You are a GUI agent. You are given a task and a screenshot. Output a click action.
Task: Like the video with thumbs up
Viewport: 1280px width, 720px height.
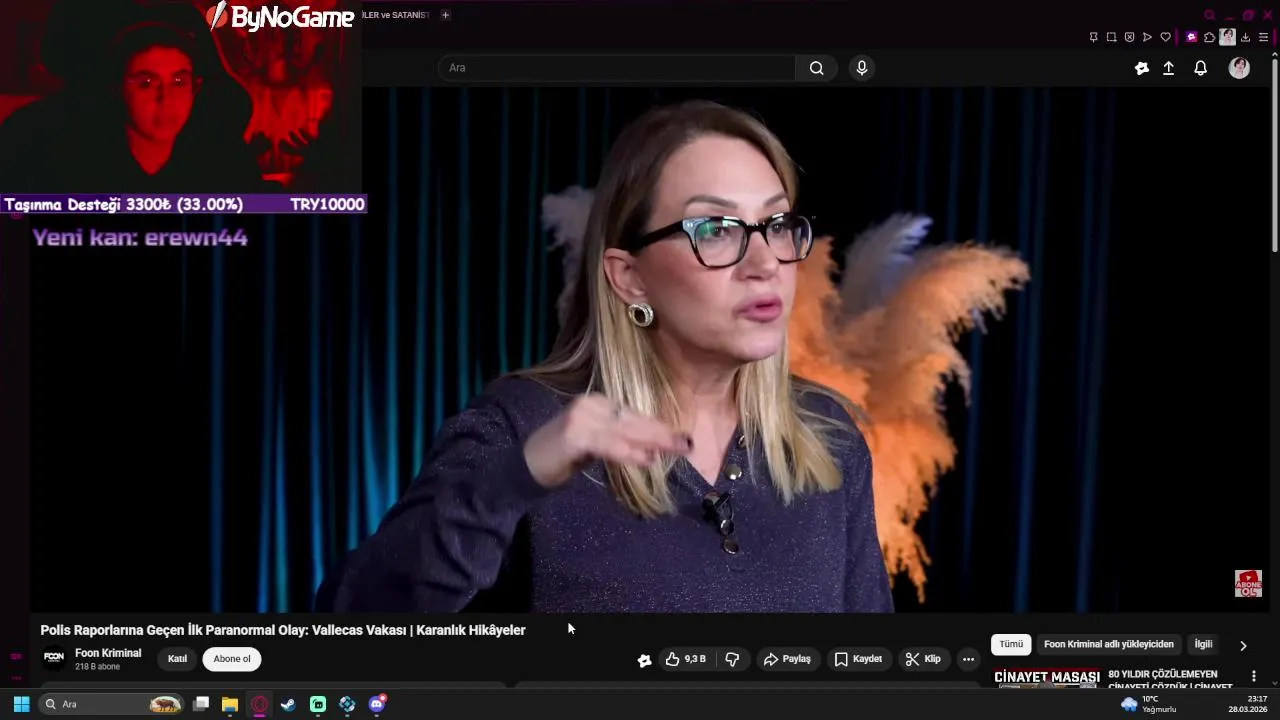[x=686, y=659]
